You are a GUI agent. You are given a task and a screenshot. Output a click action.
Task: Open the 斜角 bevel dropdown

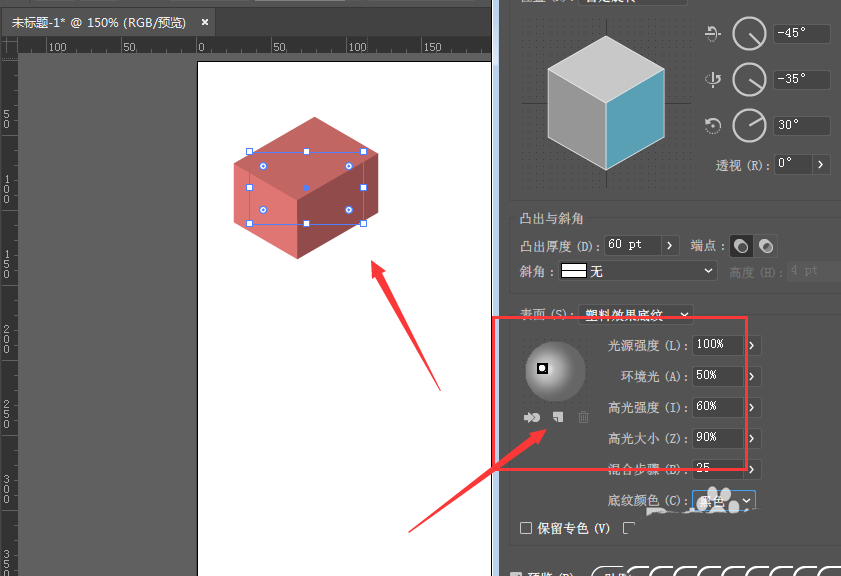click(638, 271)
